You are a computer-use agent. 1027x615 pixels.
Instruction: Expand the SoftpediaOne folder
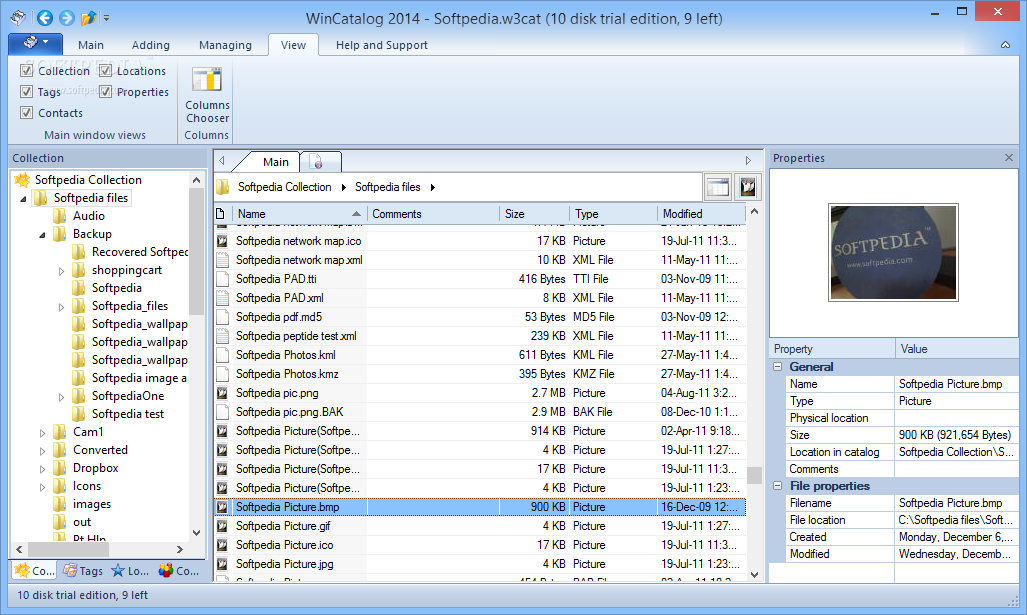click(x=62, y=396)
